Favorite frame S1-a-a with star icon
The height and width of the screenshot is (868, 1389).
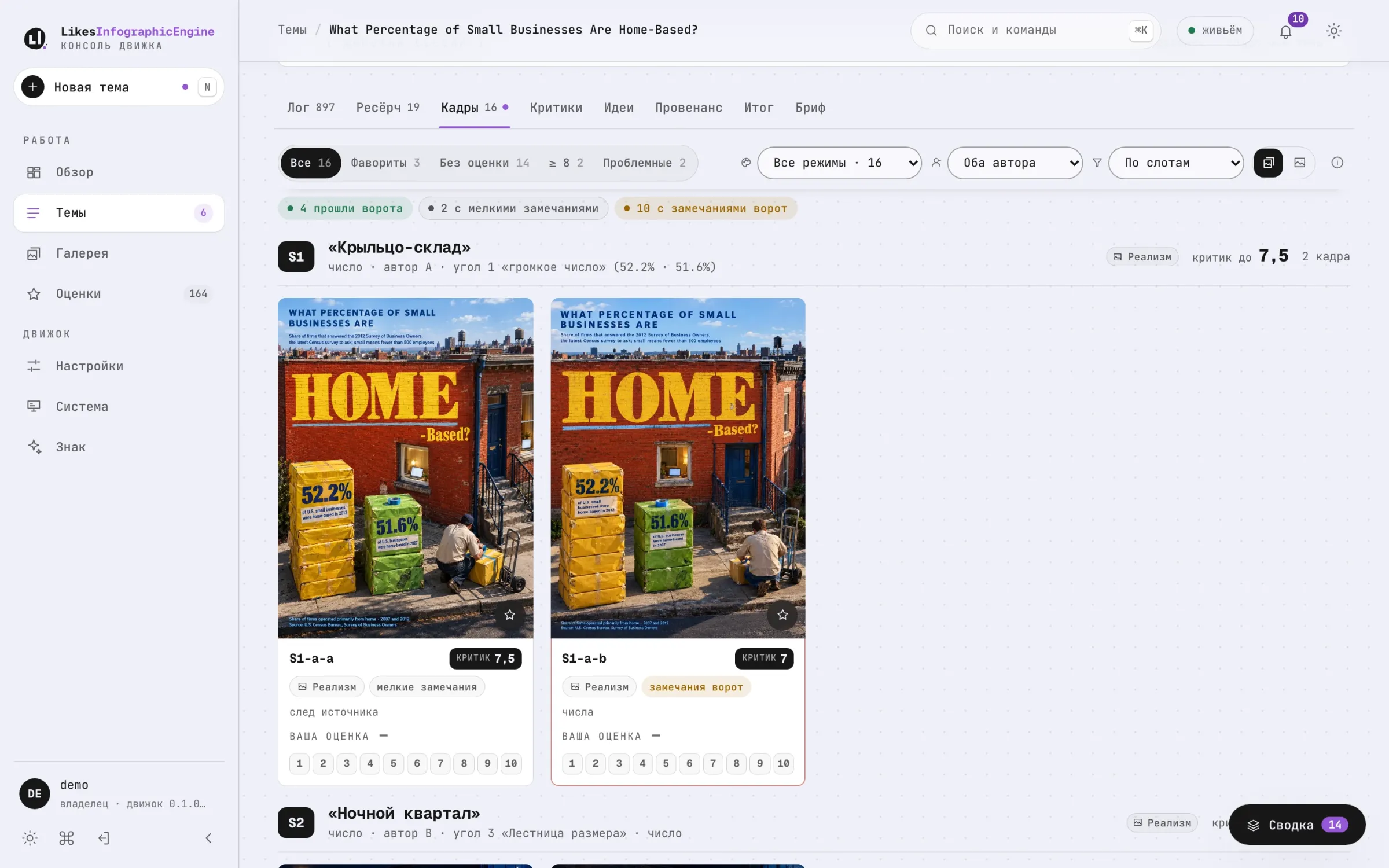509,615
